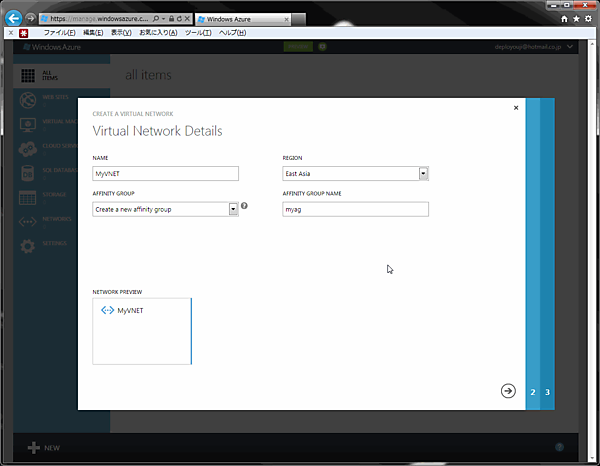The image size is (600, 466).
Task: Click the browser address bar
Action: coord(95,19)
